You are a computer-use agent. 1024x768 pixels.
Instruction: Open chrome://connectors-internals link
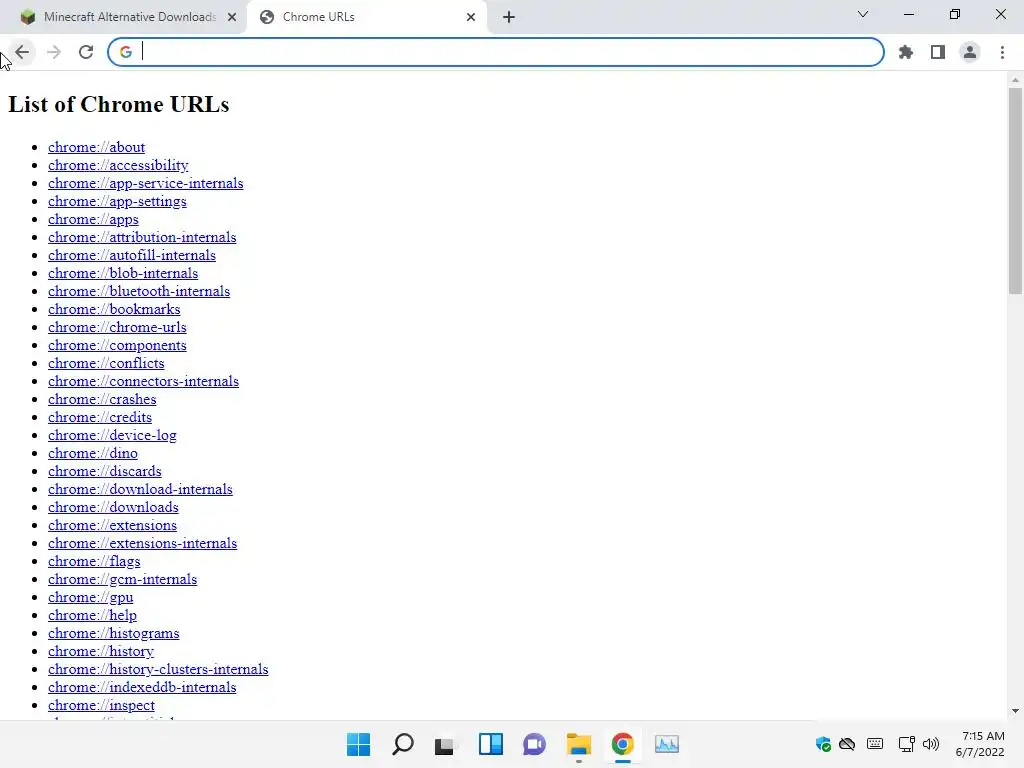pyautogui.click(x=143, y=381)
